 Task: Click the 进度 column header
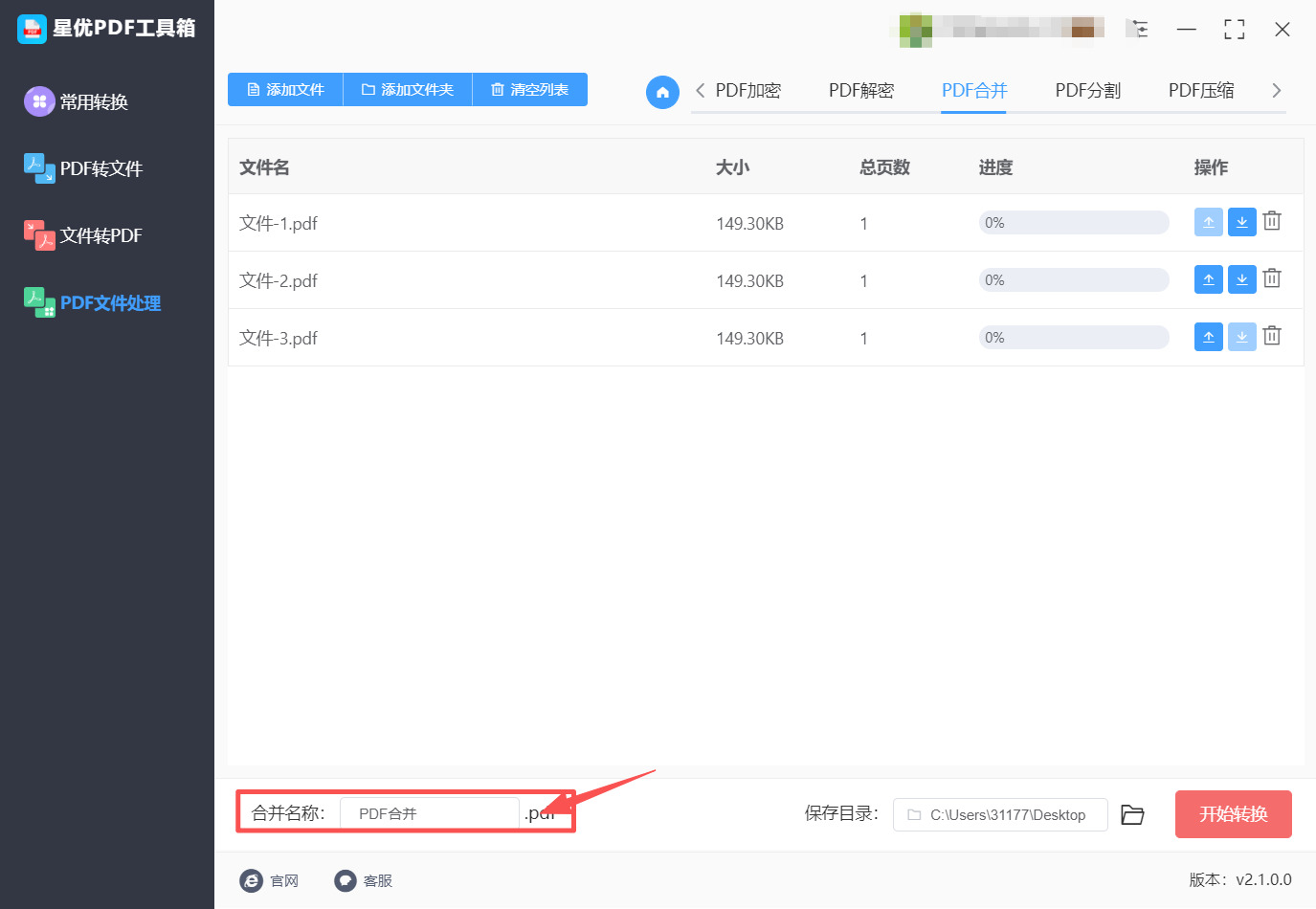click(x=995, y=167)
